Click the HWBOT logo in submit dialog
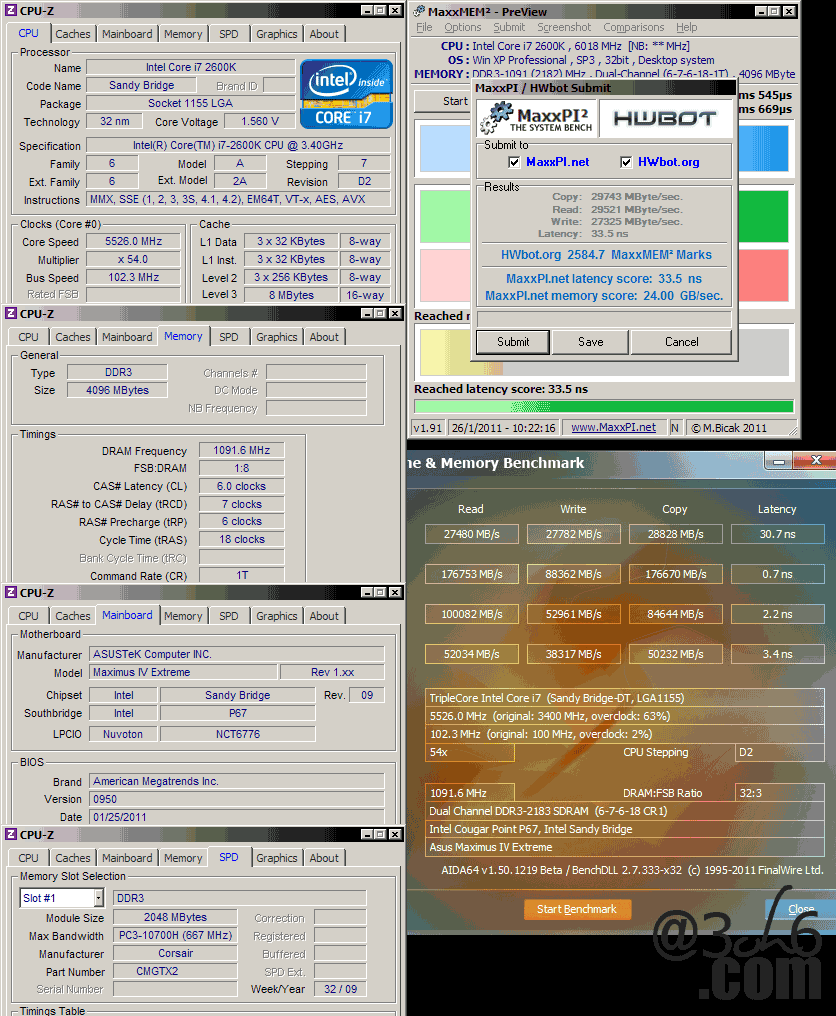Viewport: 836px width, 1016px height. tap(665, 119)
